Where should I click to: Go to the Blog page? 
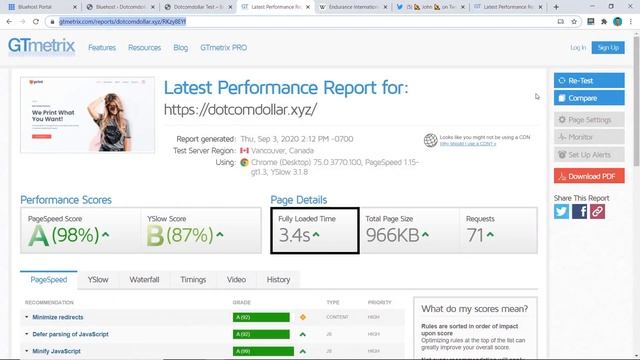point(180,48)
